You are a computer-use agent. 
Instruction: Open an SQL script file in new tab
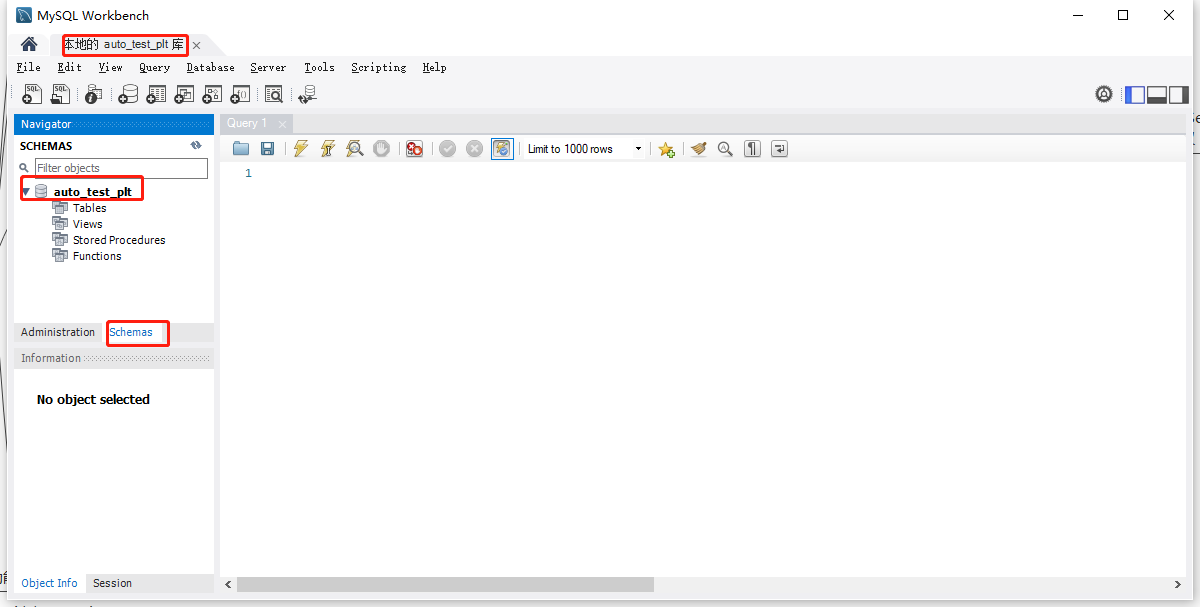tap(60, 94)
